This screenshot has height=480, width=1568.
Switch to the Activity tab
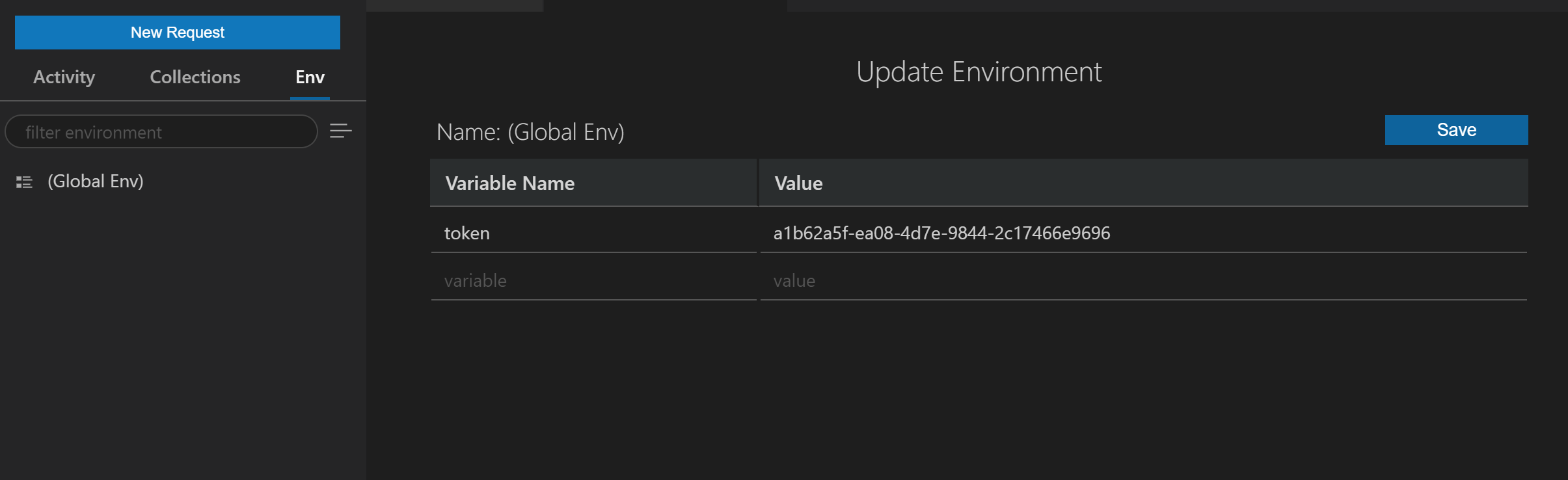pos(63,77)
